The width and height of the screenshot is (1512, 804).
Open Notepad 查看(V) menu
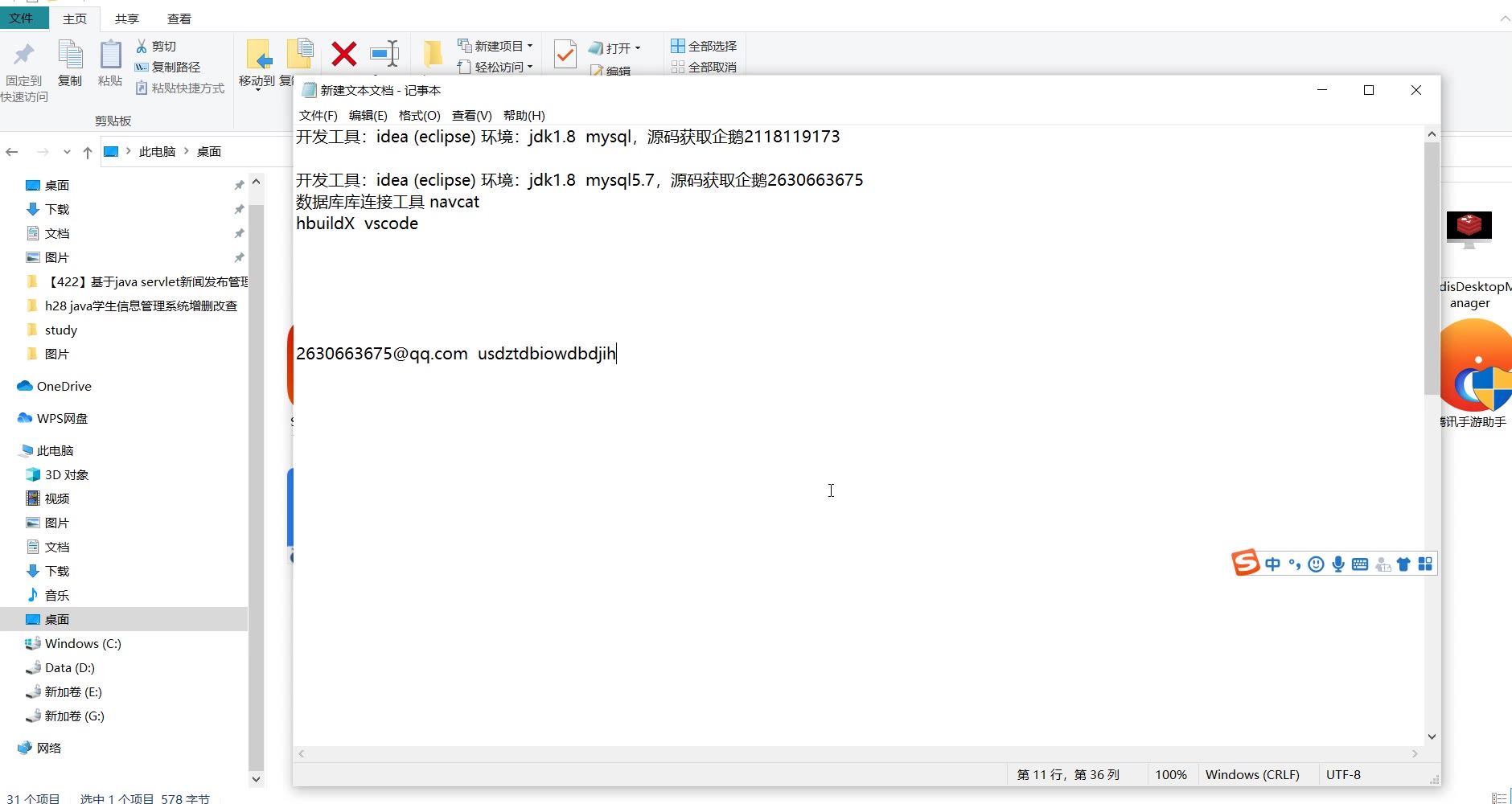472,115
